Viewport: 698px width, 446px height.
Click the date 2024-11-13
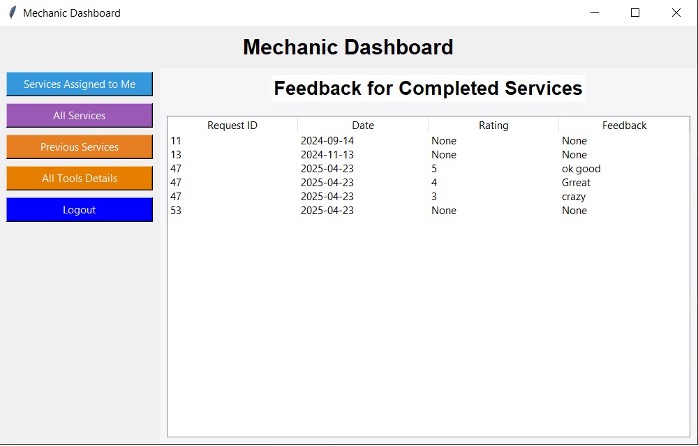[327, 154]
